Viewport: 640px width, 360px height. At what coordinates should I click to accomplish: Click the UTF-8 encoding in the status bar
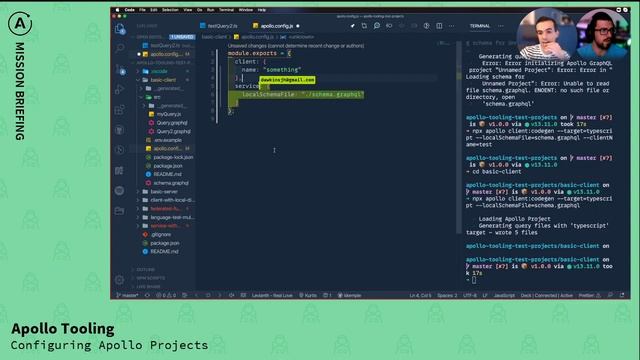(470, 295)
